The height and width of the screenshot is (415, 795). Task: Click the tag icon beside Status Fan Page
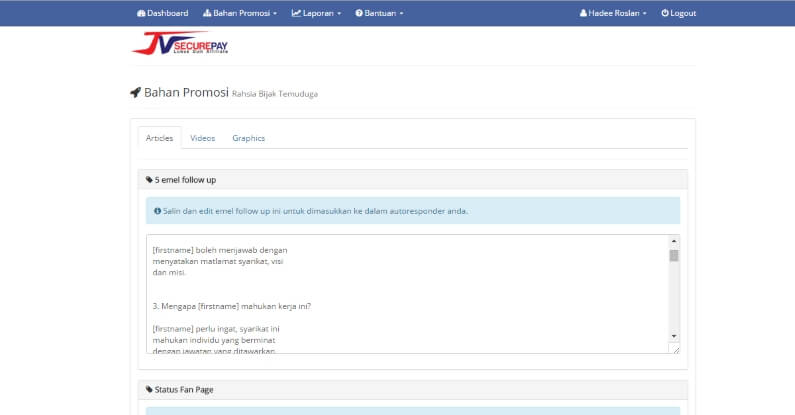coord(149,389)
